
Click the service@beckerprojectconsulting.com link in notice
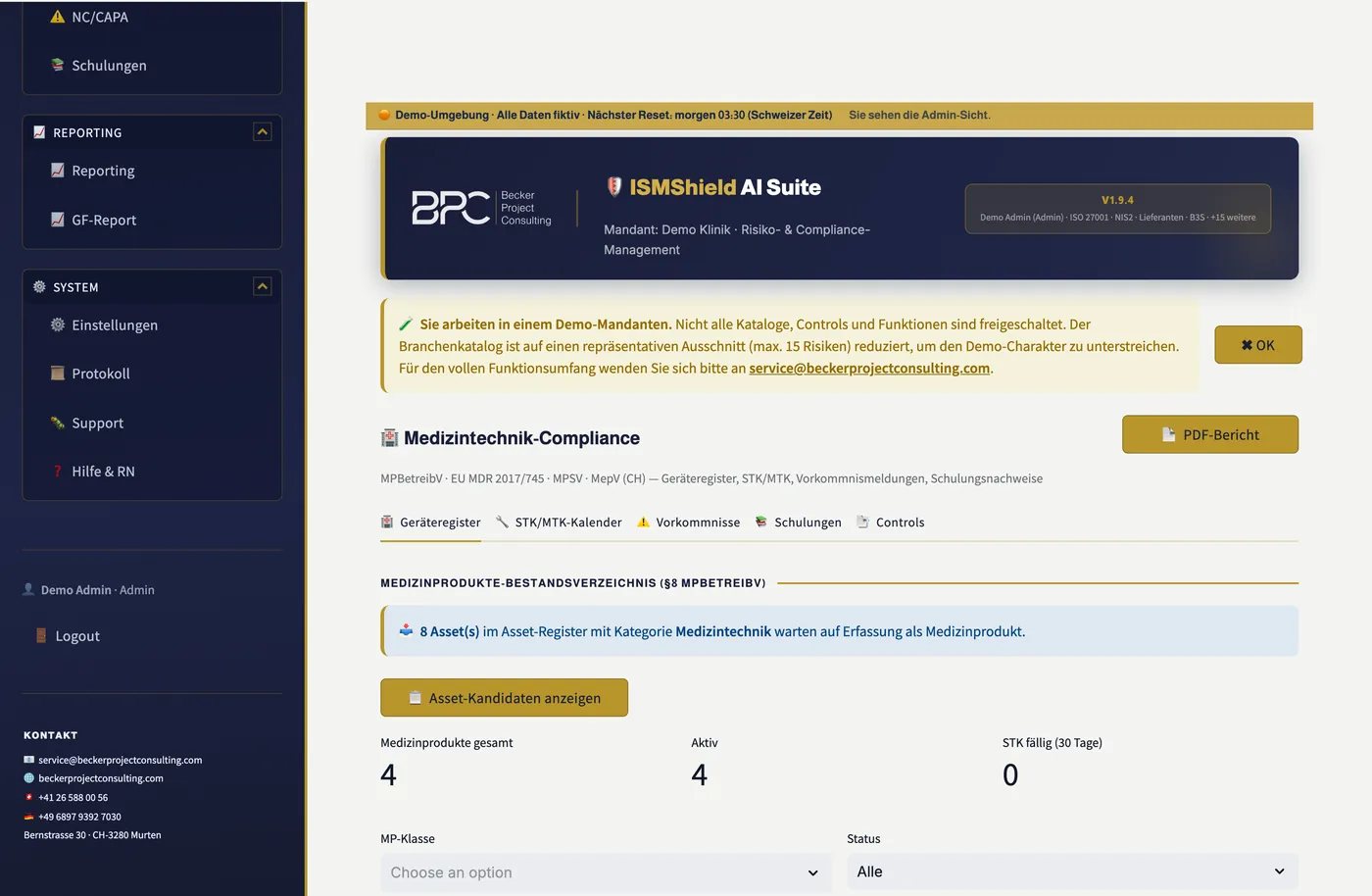pyautogui.click(x=869, y=369)
